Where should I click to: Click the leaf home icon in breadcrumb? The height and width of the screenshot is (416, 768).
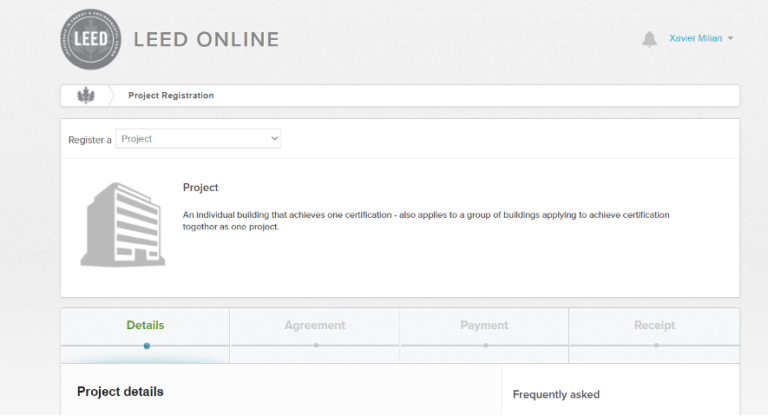pos(85,96)
